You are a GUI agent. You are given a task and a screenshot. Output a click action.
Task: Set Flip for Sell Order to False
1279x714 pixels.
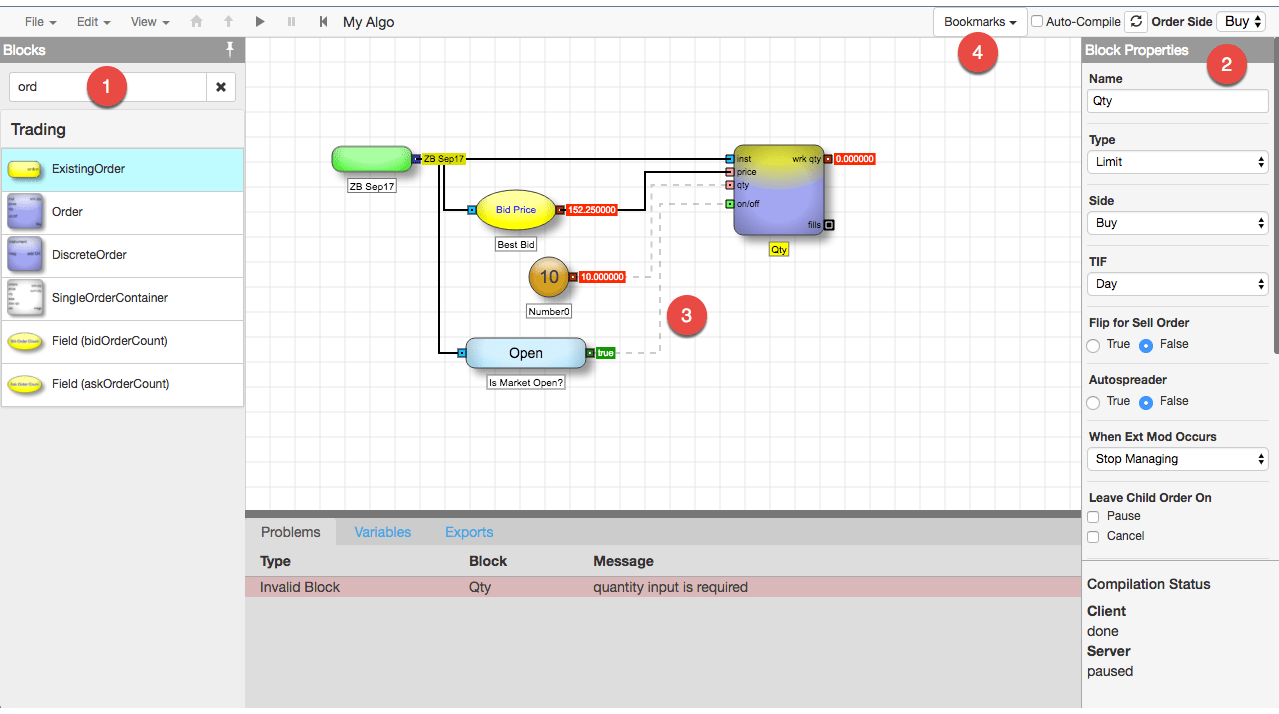pyautogui.click(x=1146, y=344)
